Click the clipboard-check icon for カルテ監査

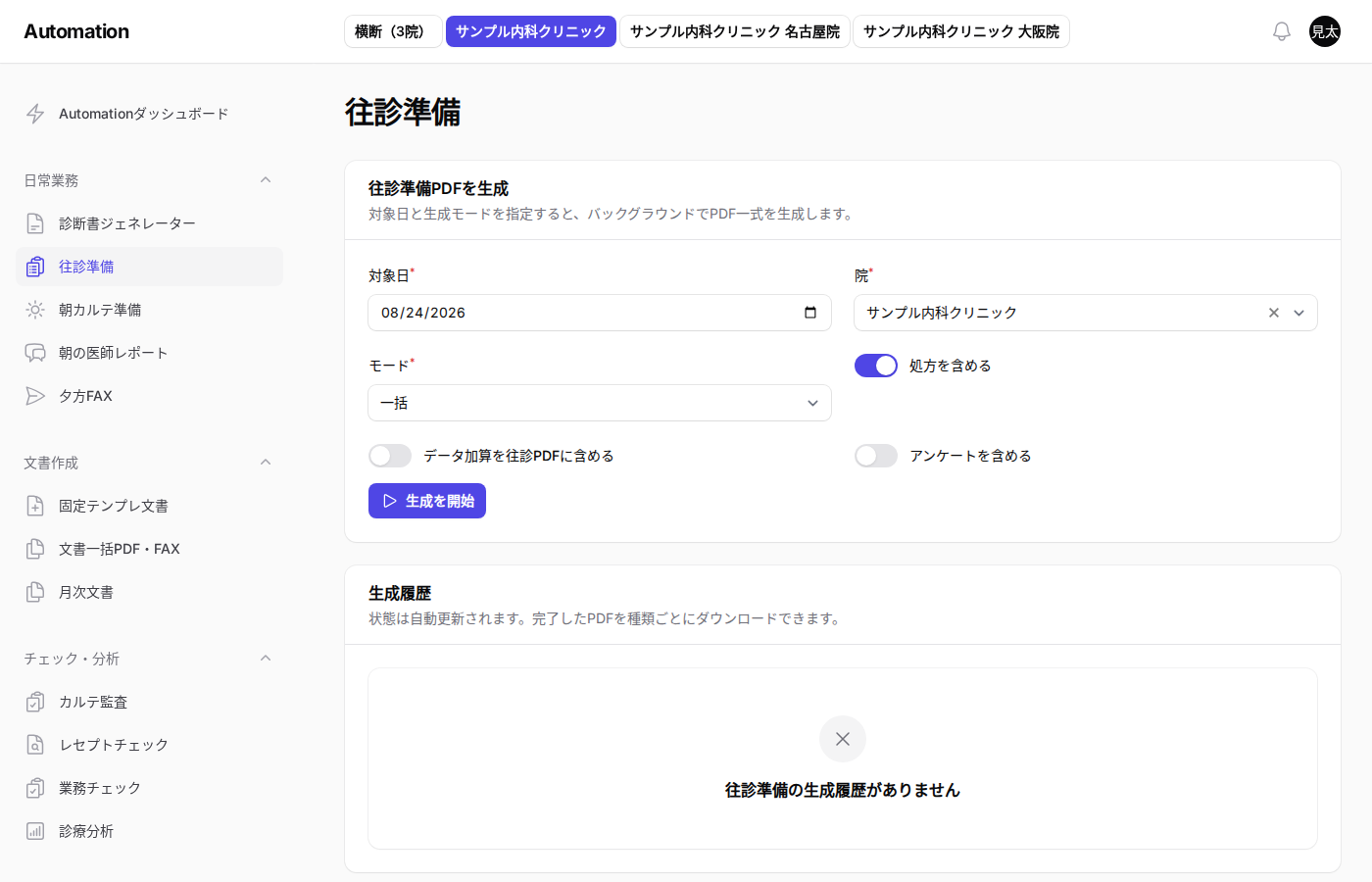coord(35,702)
